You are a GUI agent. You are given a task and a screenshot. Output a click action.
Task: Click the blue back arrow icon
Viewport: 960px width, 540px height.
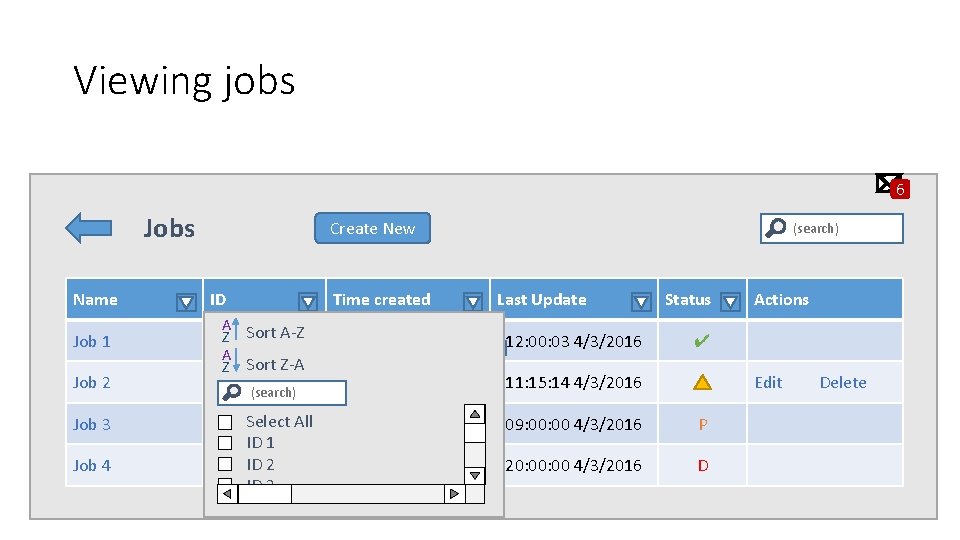tap(88, 228)
